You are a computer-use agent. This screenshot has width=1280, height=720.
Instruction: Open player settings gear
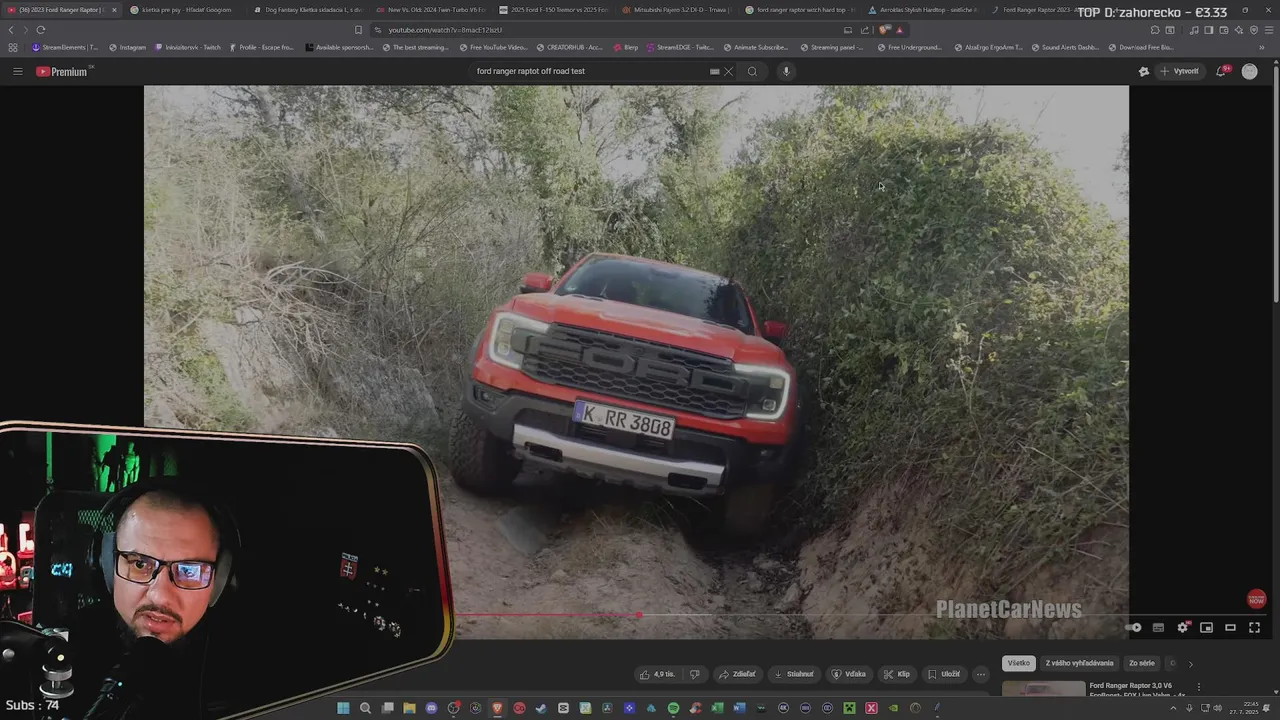[1183, 628]
